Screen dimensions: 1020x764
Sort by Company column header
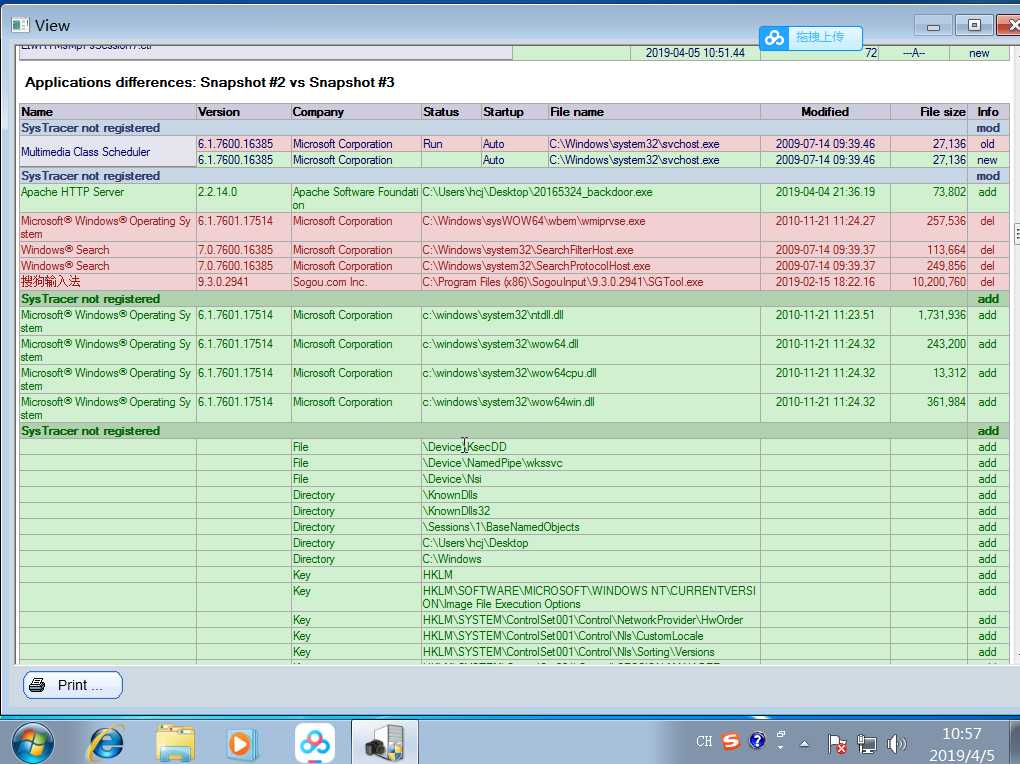(356, 112)
